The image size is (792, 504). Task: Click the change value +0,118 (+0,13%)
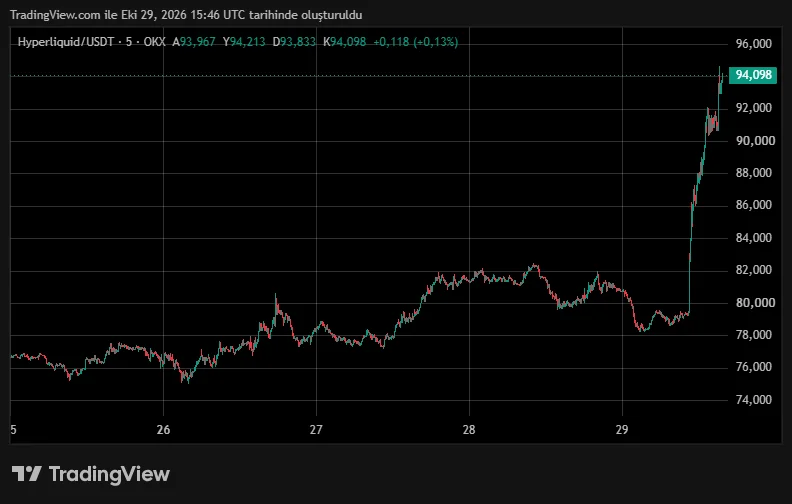pos(415,42)
